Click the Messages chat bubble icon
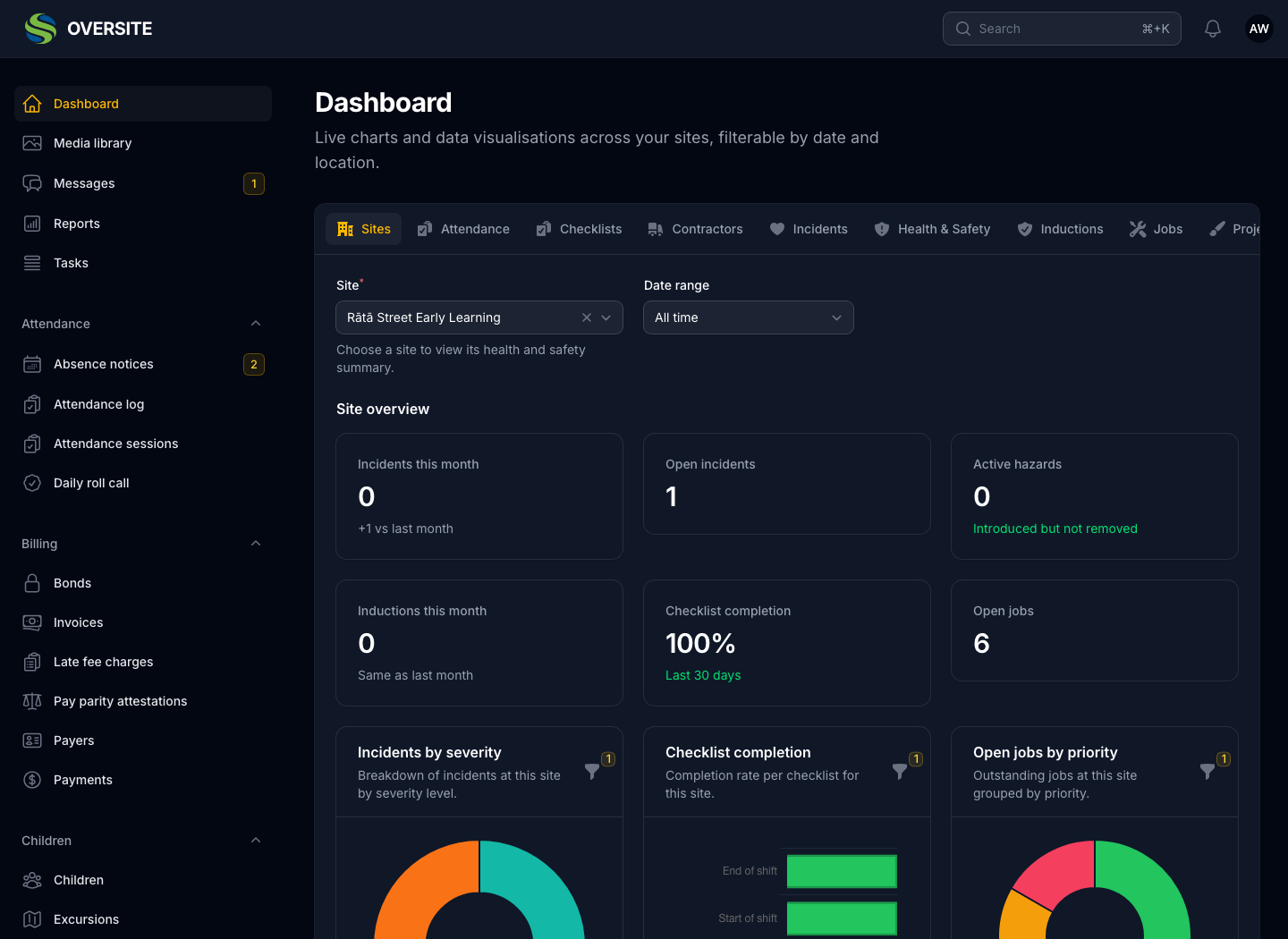Viewport: 1288px width, 939px height. pyautogui.click(x=32, y=183)
